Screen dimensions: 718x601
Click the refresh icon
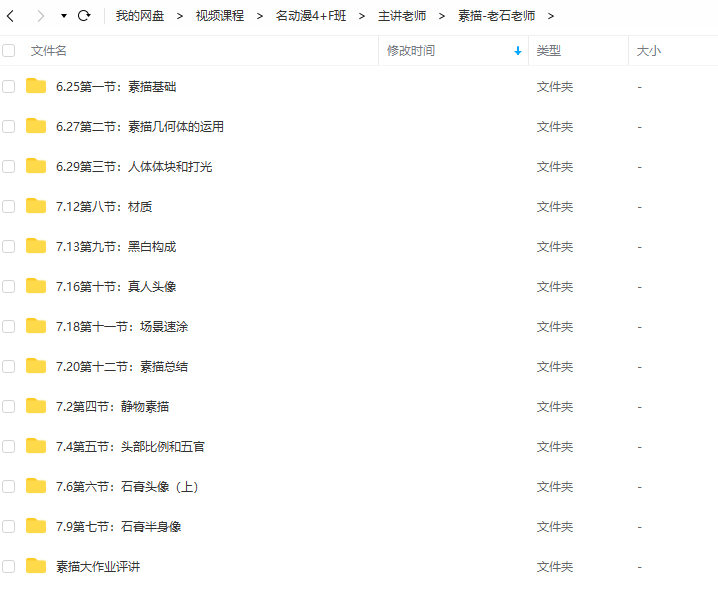[x=84, y=16]
